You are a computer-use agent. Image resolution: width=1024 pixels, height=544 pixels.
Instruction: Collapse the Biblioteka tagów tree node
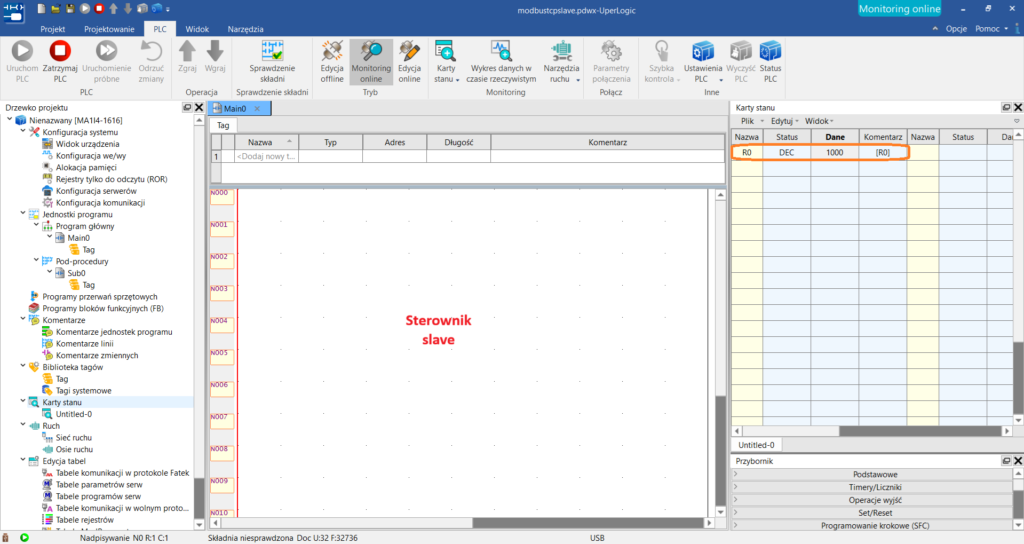tap(23, 366)
